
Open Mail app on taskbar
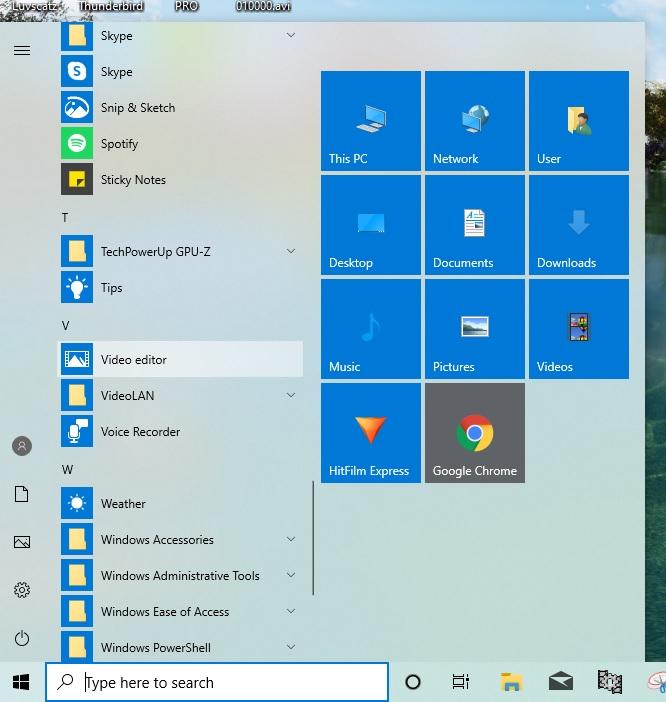(561, 682)
